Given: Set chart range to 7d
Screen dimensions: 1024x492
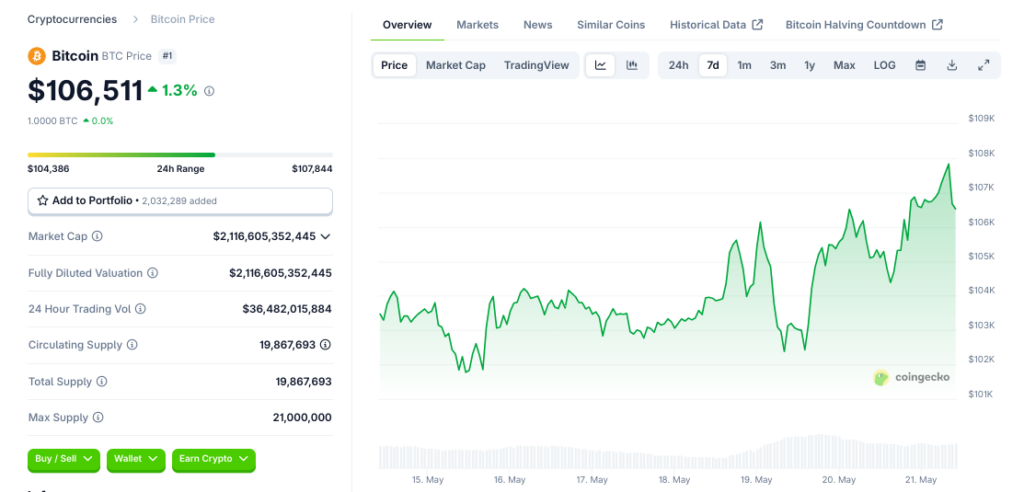Looking at the screenshot, I should click(713, 65).
